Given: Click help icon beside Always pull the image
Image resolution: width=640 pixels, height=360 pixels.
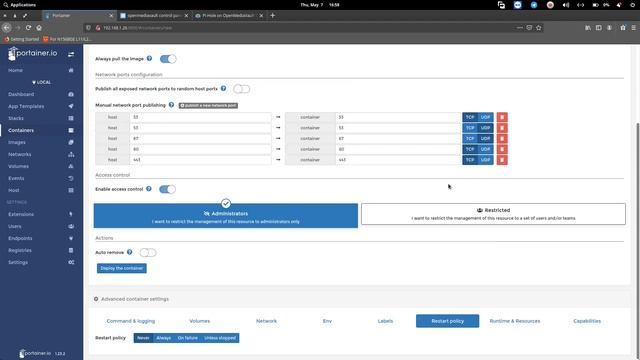Looking at the screenshot, I should (149, 58).
